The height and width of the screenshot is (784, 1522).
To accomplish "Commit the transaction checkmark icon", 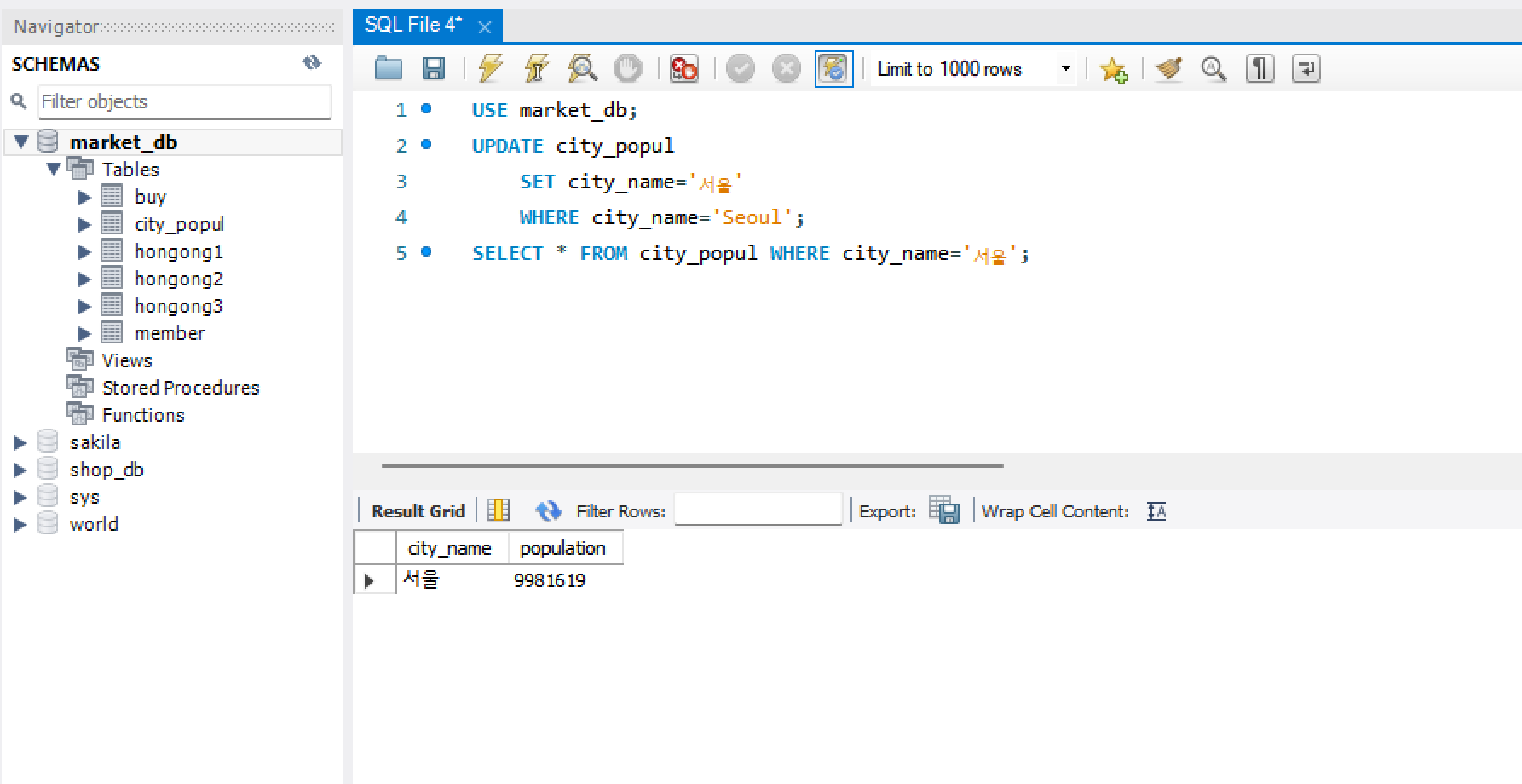I will click(x=741, y=68).
